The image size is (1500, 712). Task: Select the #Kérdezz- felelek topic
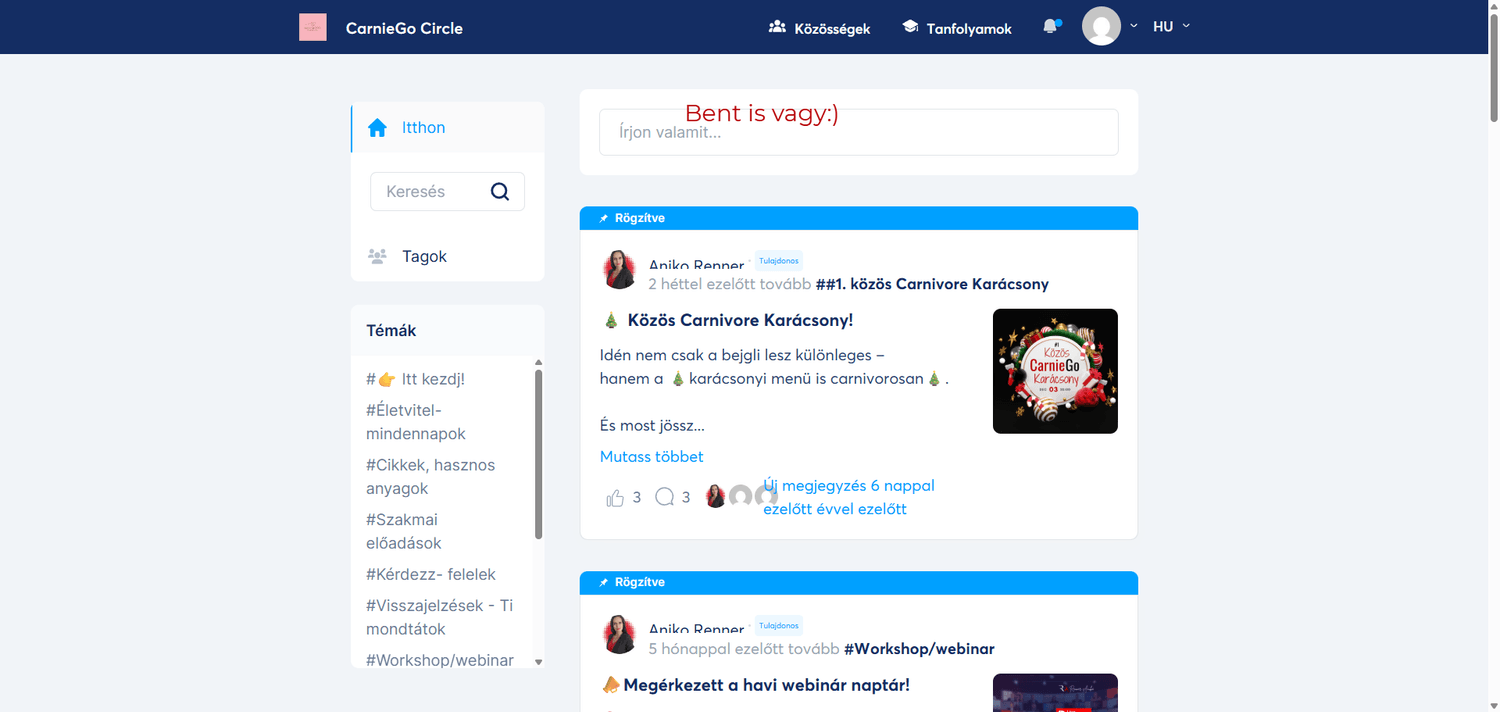click(431, 575)
